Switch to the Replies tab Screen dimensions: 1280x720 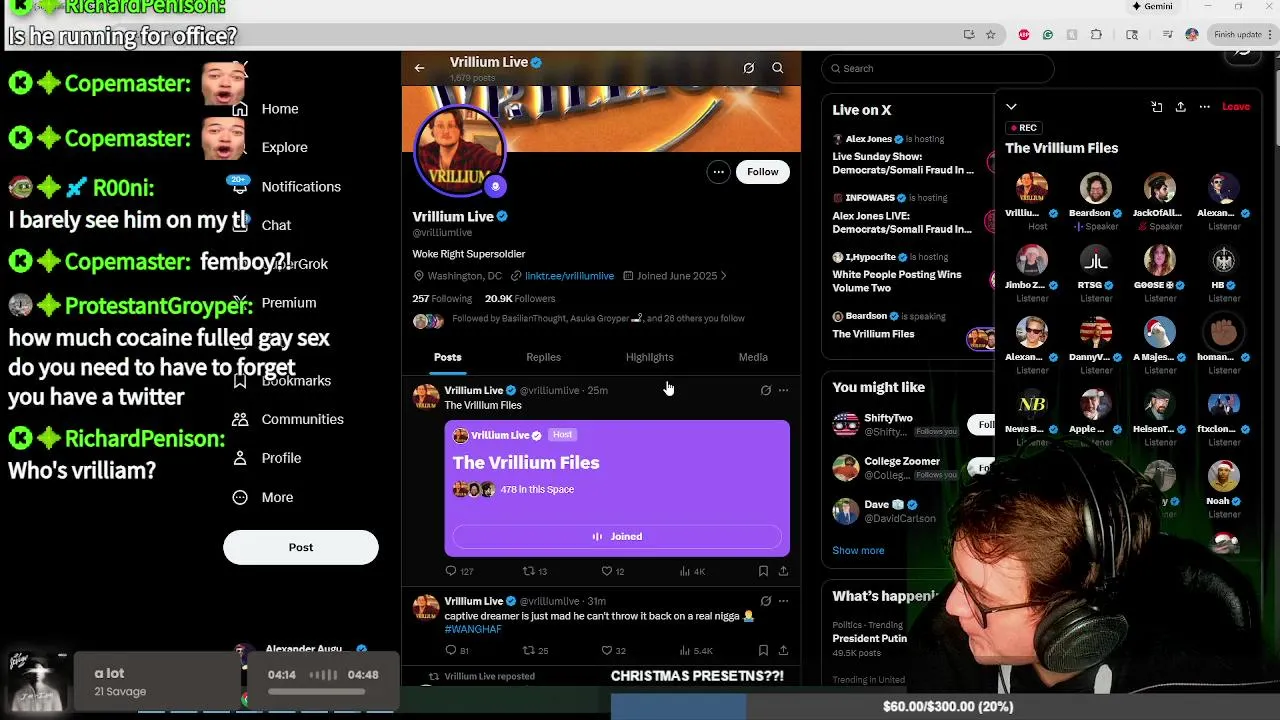coord(543,357)
